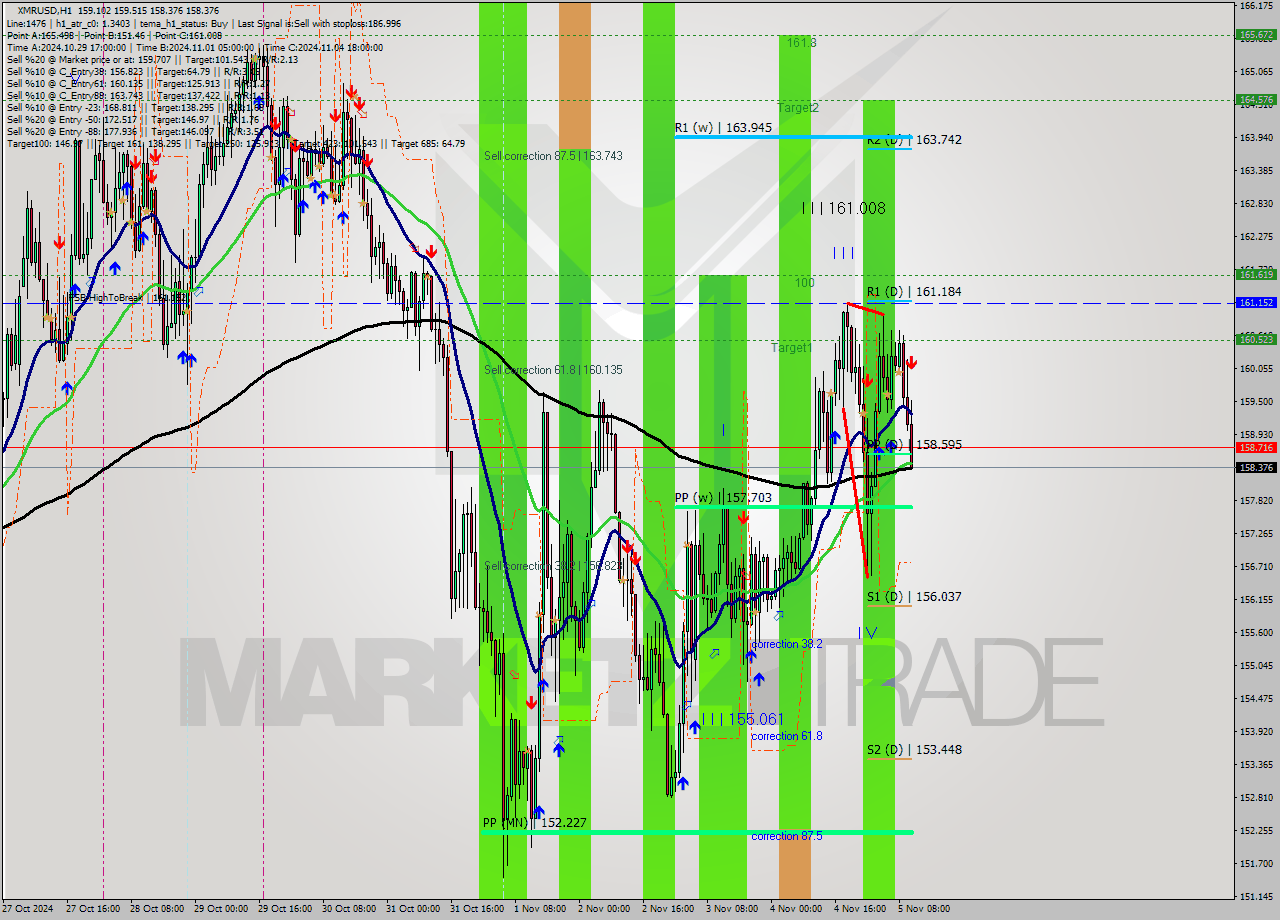Click the | | | 161.008 wave label
1280x920 pixels.
click(x=844, y=209)
